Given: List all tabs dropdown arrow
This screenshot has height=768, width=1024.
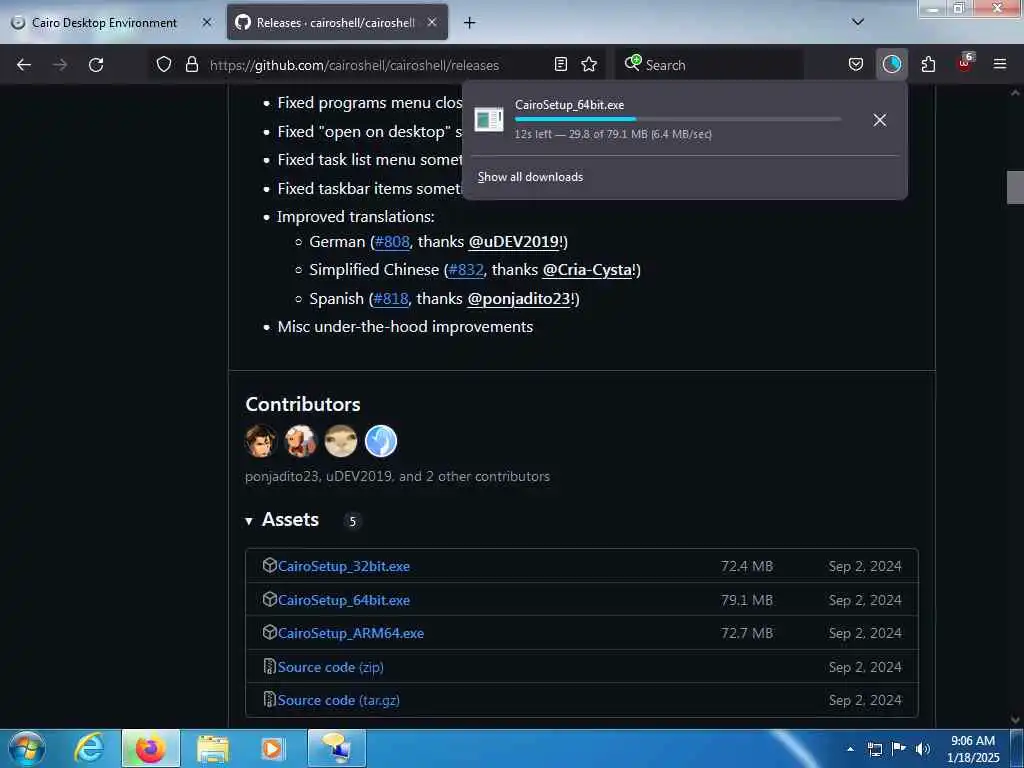Looking at the screenshot, I should tap(858, 22).
